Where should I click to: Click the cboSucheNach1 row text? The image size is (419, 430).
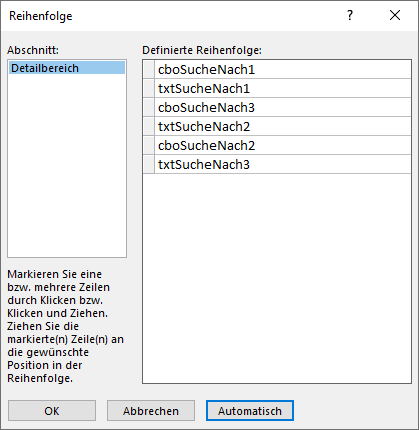point(206,70)
